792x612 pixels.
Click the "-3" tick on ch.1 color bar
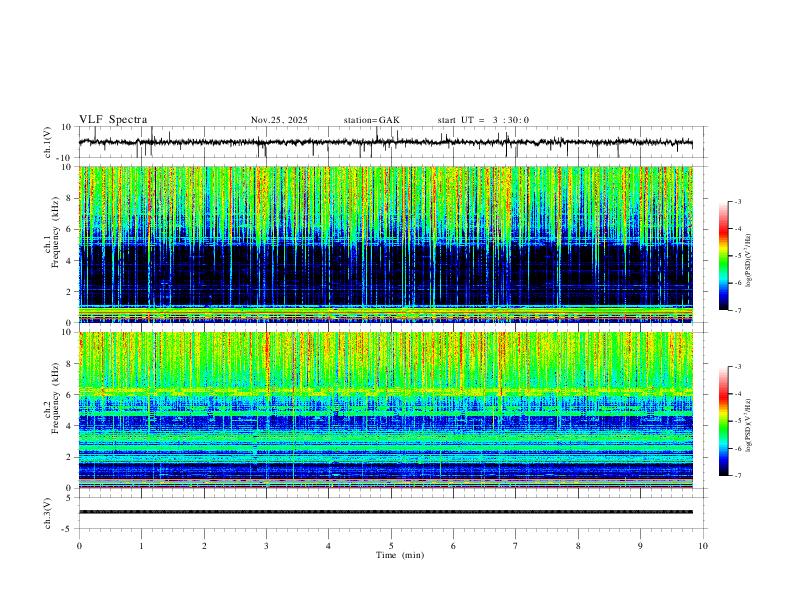(x=737, y=201)
